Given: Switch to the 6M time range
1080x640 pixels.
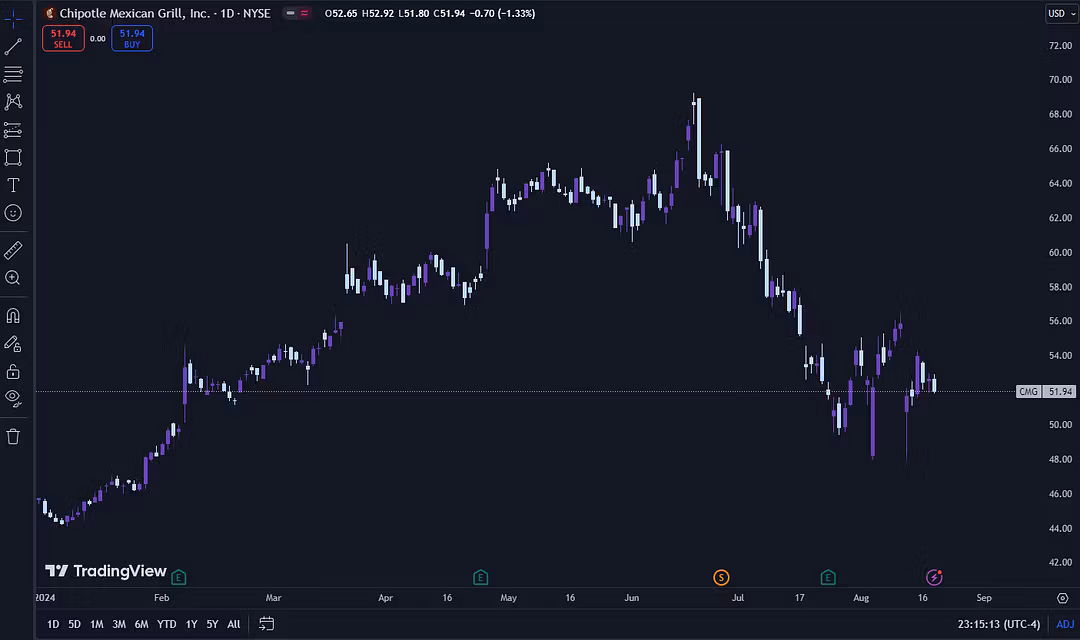Looking at the screenshot, I should (141, 624).
